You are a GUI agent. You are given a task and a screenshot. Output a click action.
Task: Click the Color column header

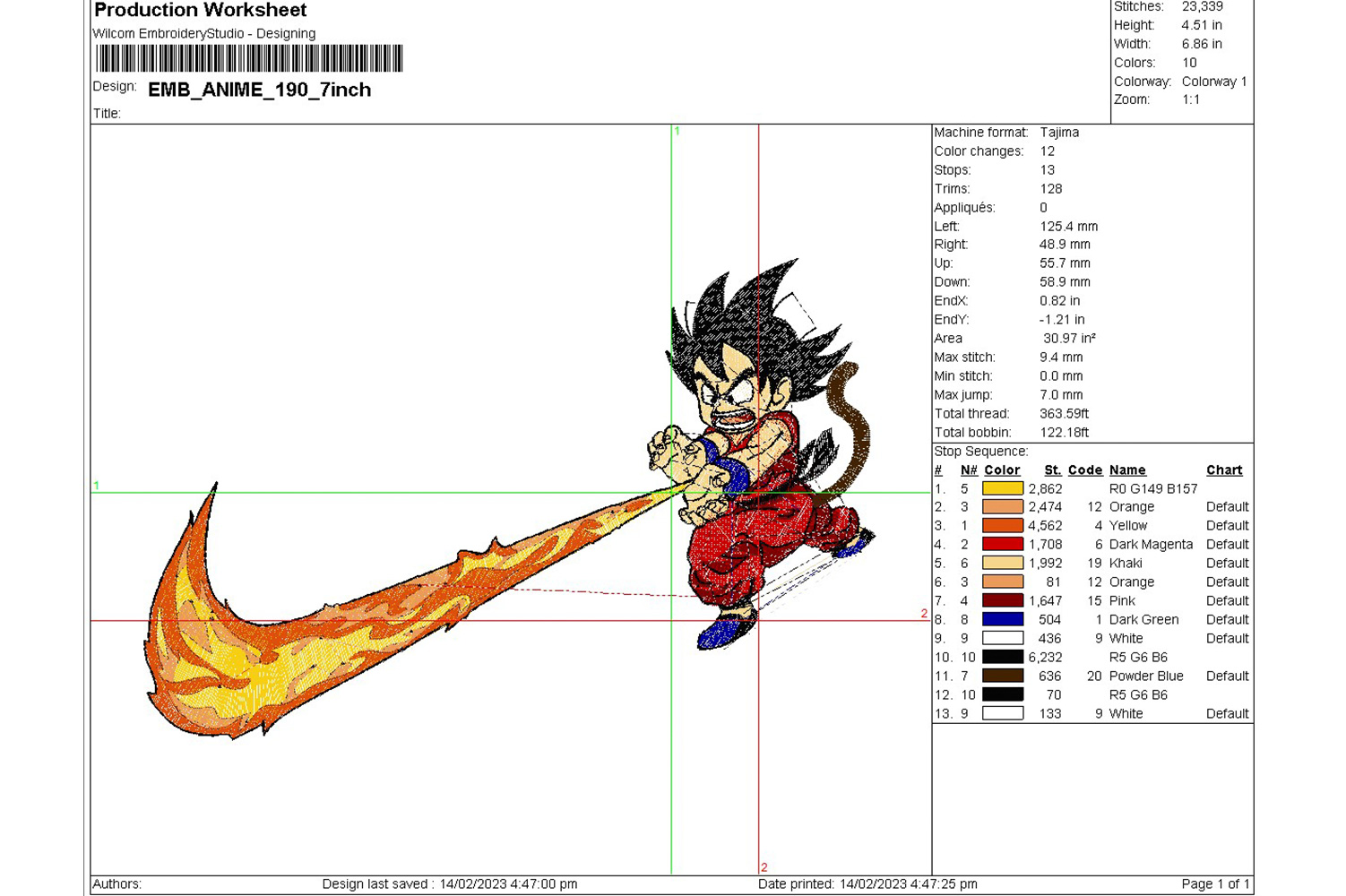[x=1002, y=470]
